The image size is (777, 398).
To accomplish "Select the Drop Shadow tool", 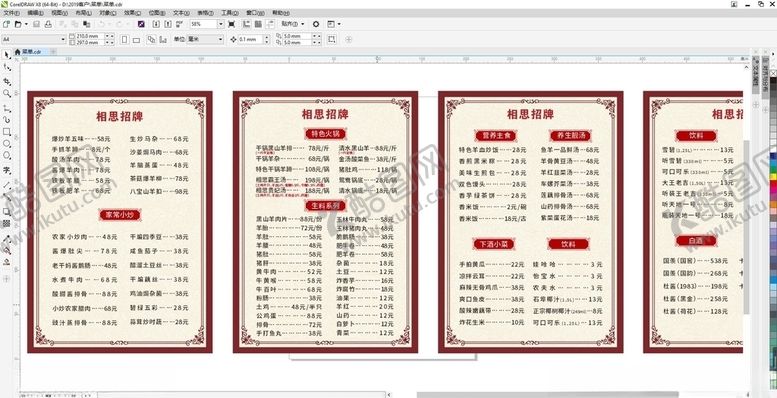I will [x=6, y=212].
